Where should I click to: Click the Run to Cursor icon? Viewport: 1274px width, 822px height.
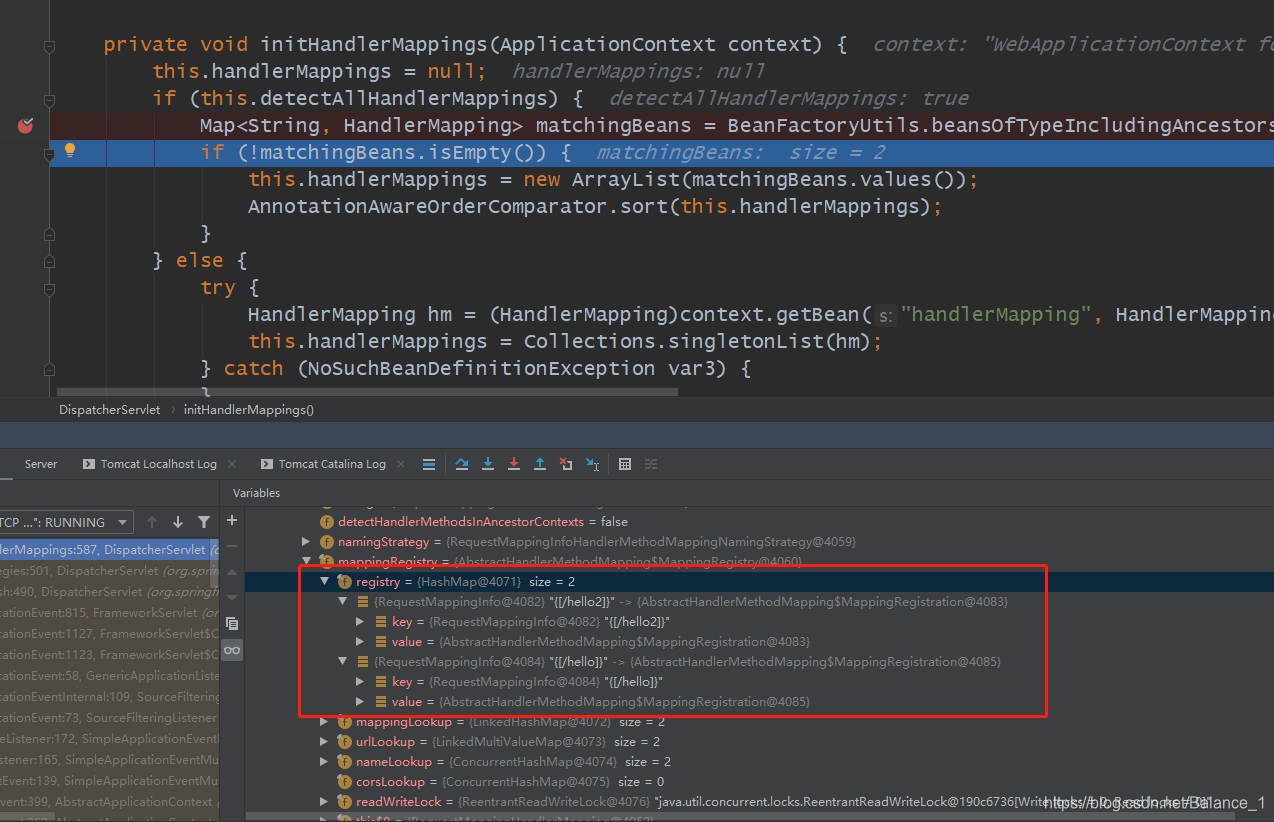click(x=592, y=464)
